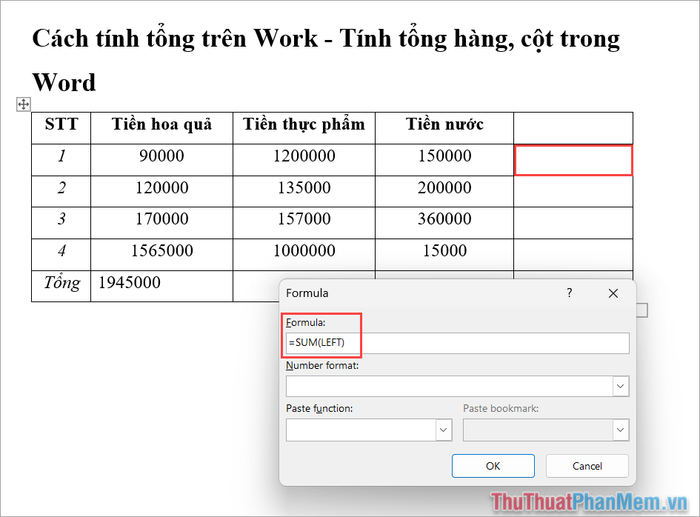Expand the Paste bookmark dropdown

[620, 429]
